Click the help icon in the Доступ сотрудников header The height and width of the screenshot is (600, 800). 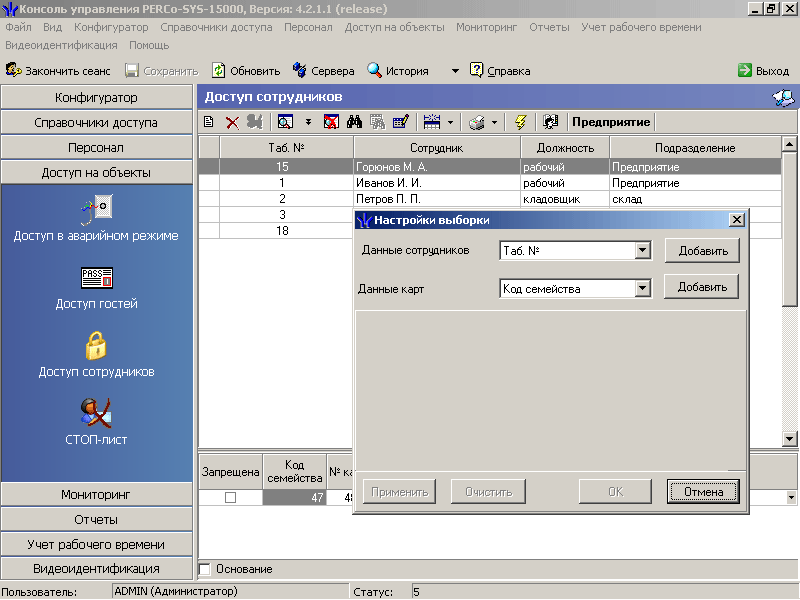(783, 97)
